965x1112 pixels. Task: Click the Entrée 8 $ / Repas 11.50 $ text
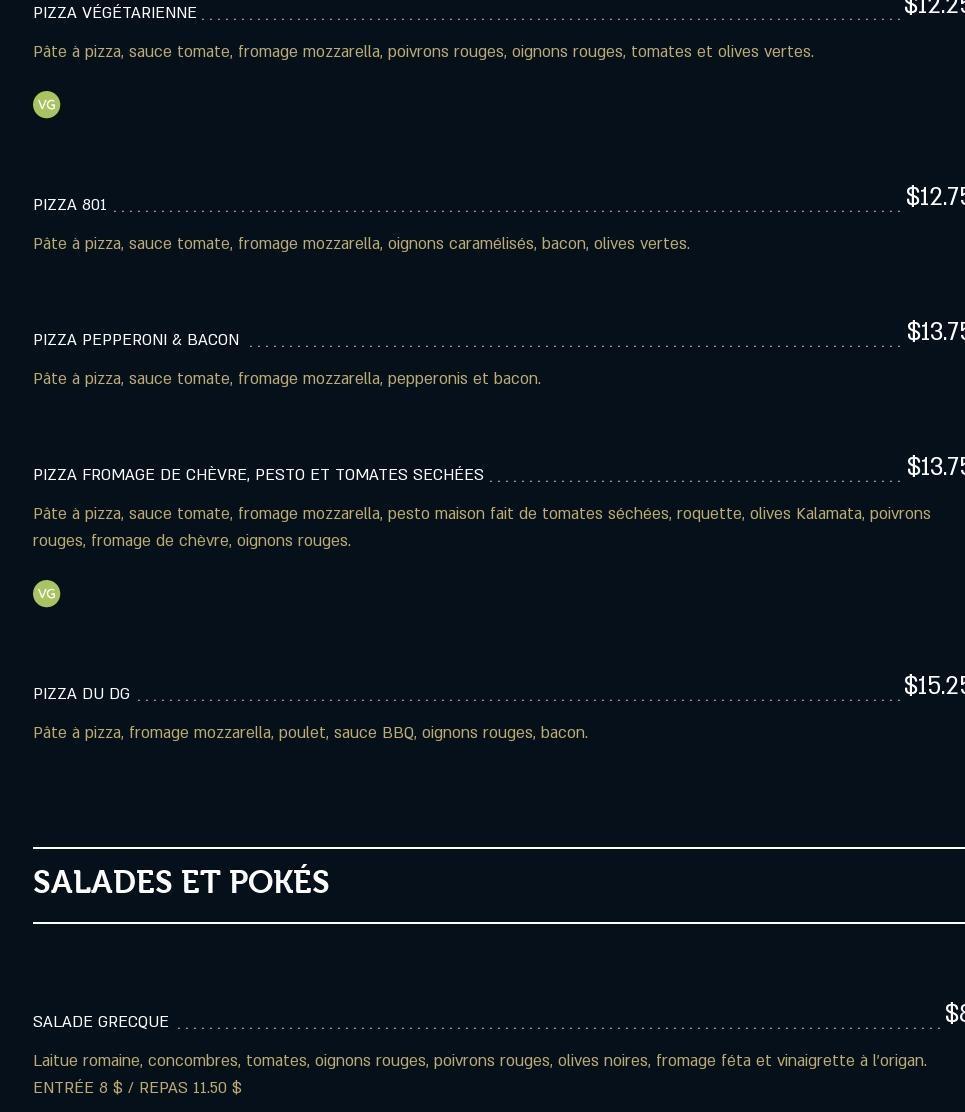(x=137, y=1088)
